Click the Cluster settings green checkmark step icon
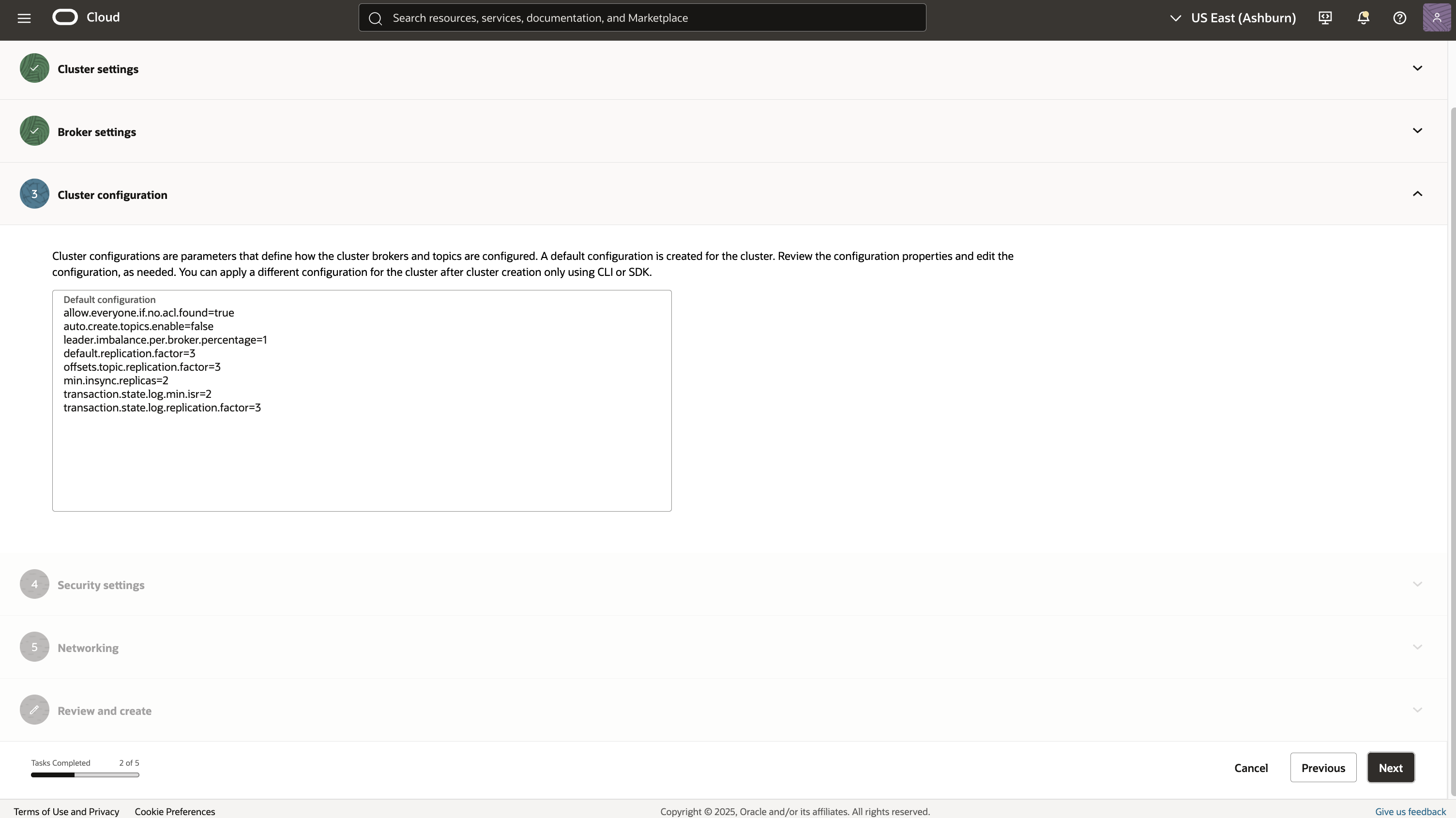This screenshot has width=1456, height=818. click(34, 68)
